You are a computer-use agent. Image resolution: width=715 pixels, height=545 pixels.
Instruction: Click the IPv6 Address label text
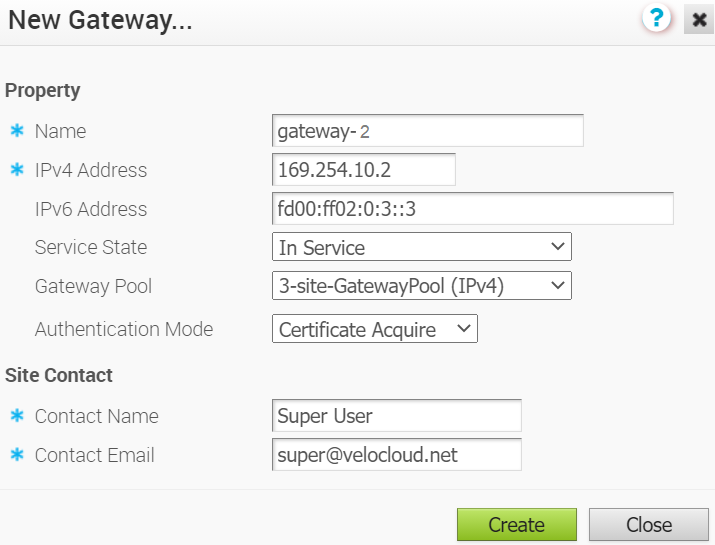coord(90,209)
